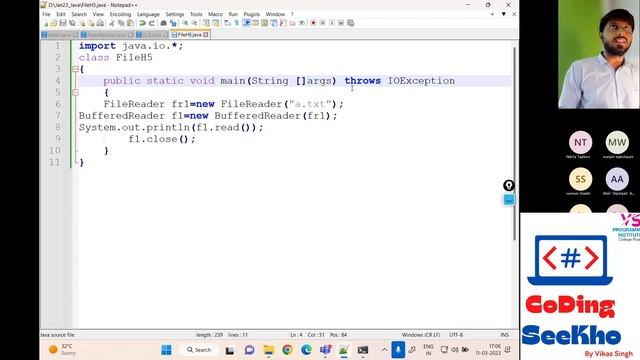Cut the selection with the scissors icon
The image size is (640, 360).
111,23
